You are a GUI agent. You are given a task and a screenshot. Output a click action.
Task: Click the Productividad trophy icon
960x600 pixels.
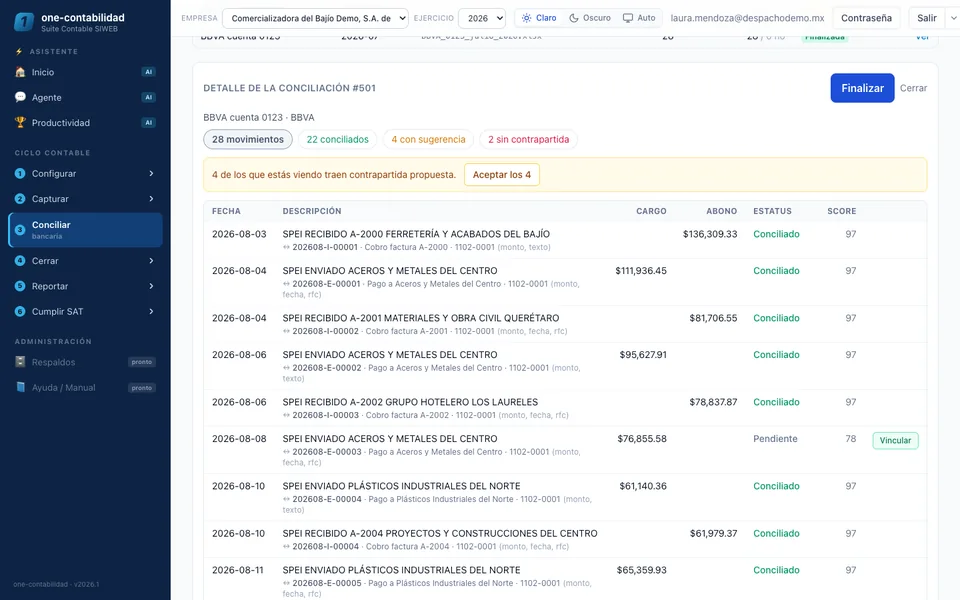[20, 122]
